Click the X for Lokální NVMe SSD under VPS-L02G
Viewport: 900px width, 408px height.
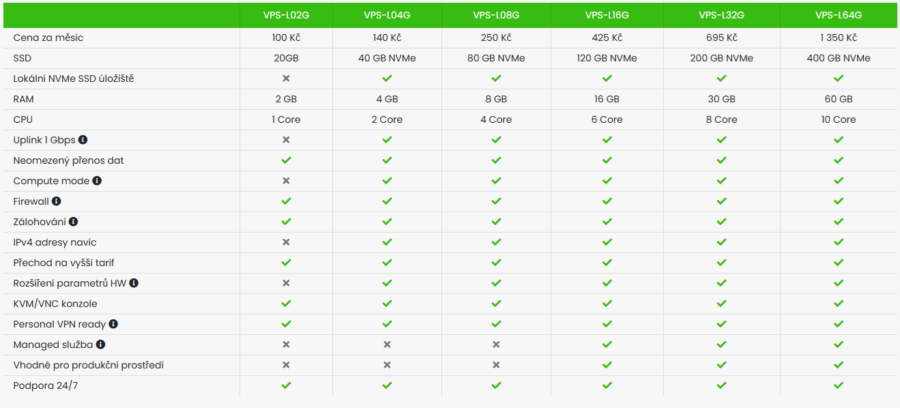[286, 78]
